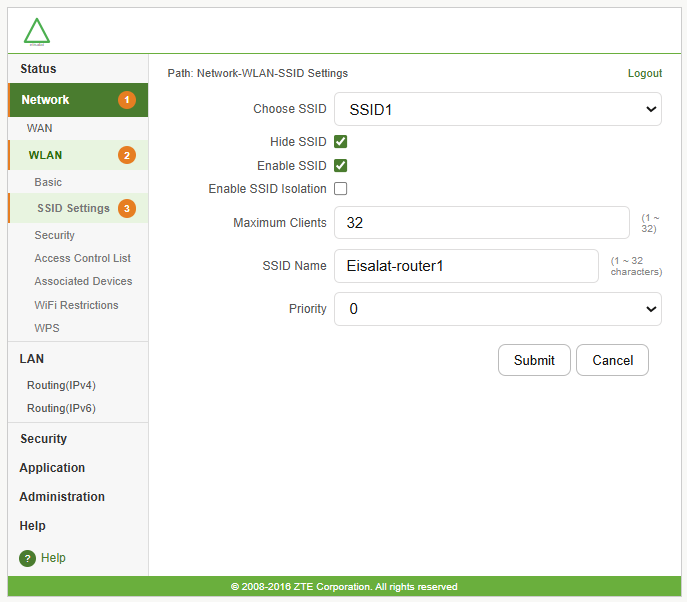Select the SSID Settings menu item

[78, 208]
